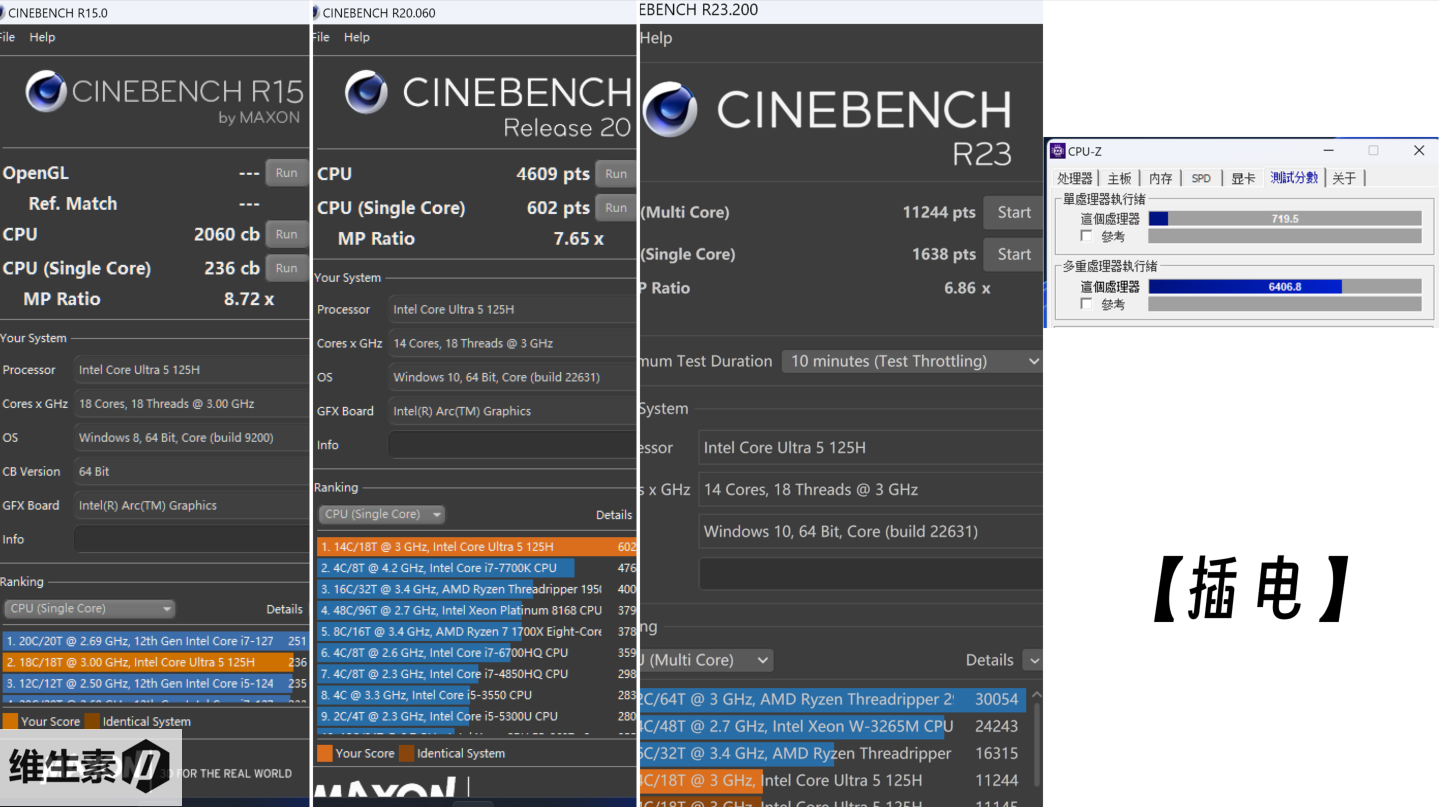Open the R15 ranking CPU (Single Core) dropdown
1439x807 pixels.
[90, 609]
